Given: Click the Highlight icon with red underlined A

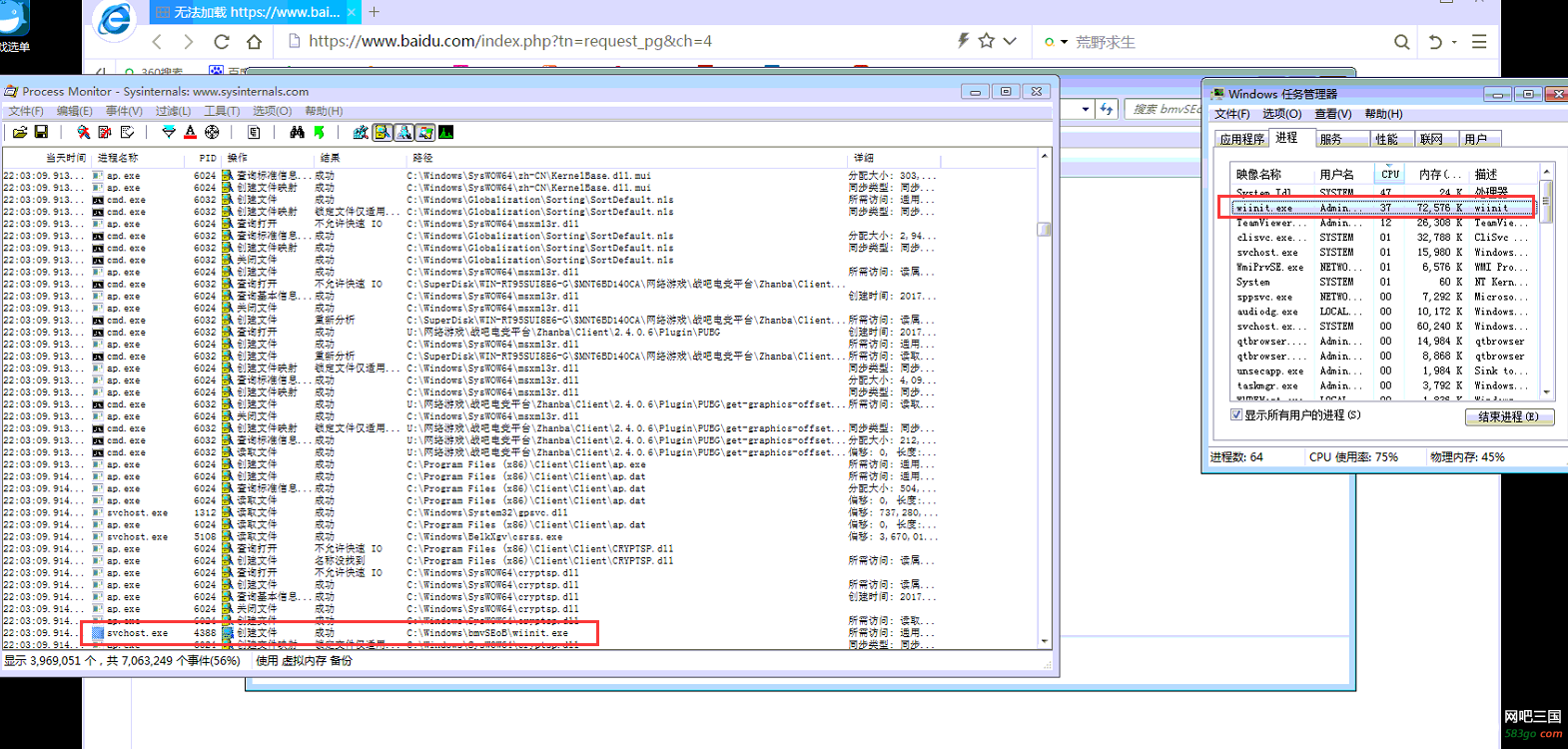Looking at the screenshot, I should pyautogui.click(x=190, y=132).
